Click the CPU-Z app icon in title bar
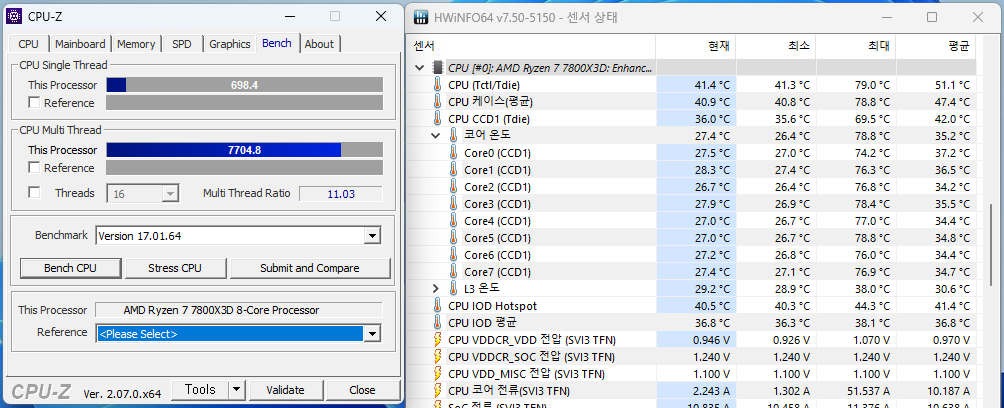 (15, 16)
